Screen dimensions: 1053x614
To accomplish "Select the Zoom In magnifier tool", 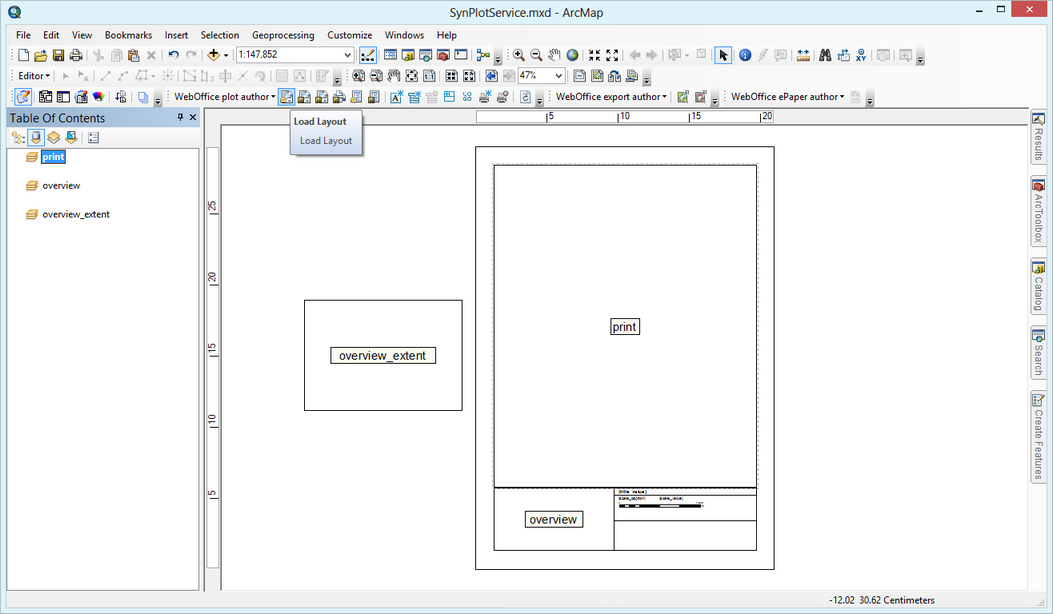I will [520, 55].
